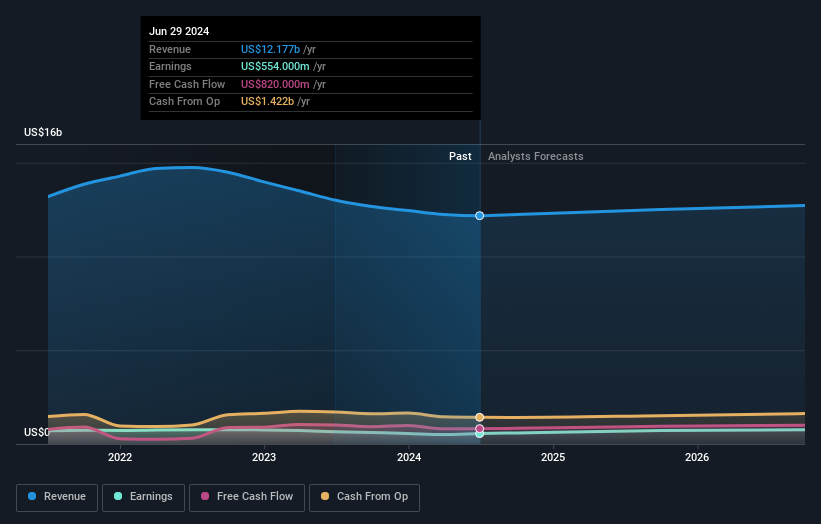Click the Revenue row label in tooltip
Viewport: 821px width, 524px height.
(170, 49)
